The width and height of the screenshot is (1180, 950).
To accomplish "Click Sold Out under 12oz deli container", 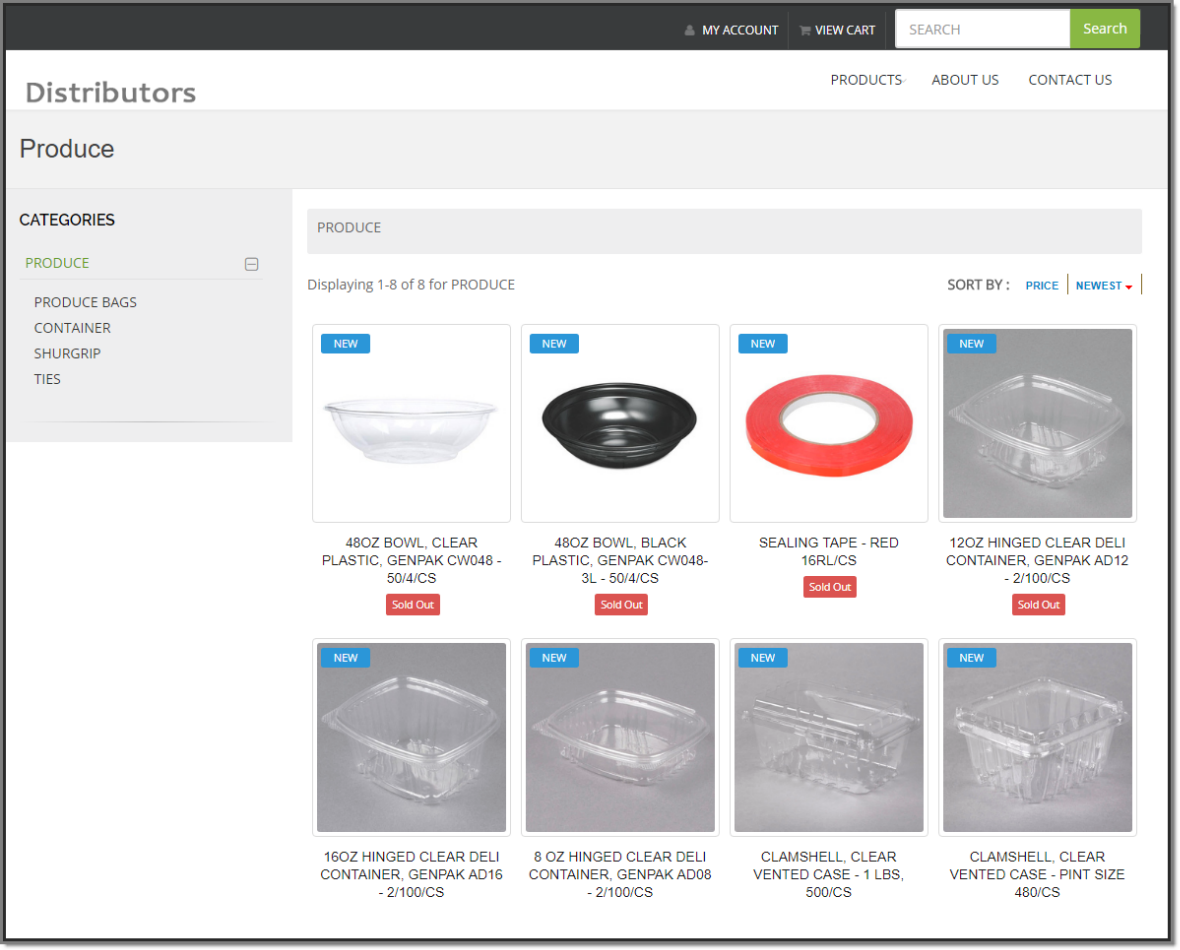I will (1038, 604).
